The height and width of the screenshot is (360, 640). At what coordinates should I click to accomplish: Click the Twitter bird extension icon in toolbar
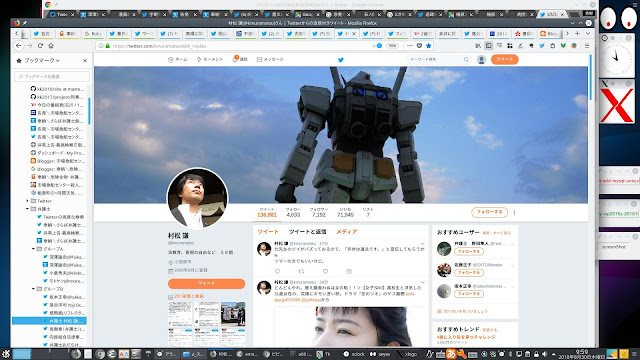tap(542, 46)
